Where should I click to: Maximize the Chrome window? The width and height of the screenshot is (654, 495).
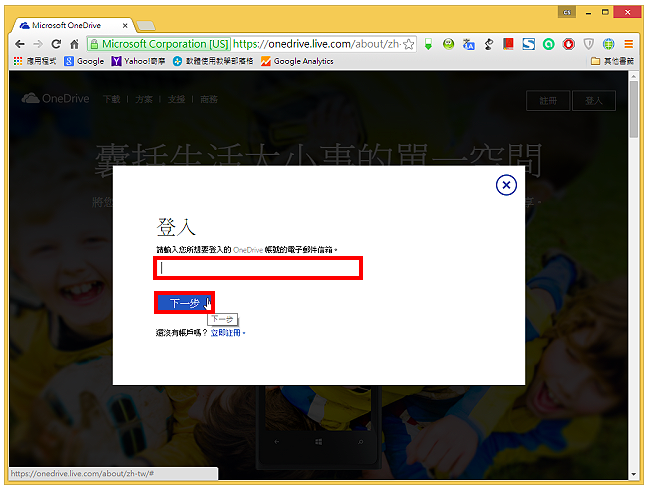pos(605,13)
